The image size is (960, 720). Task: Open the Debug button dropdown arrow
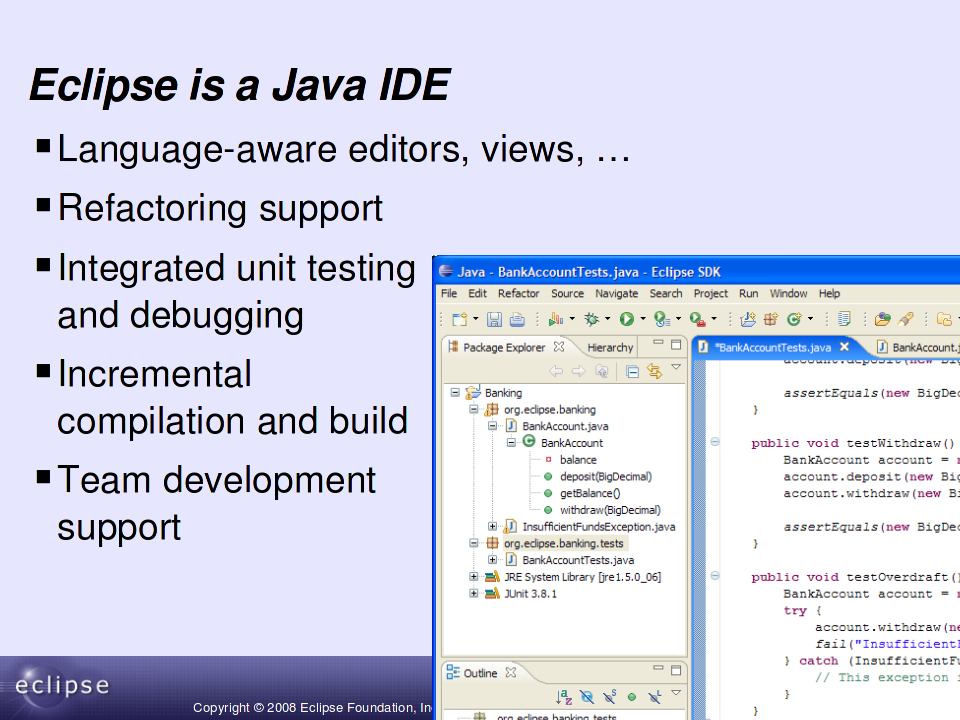(607, 319)
